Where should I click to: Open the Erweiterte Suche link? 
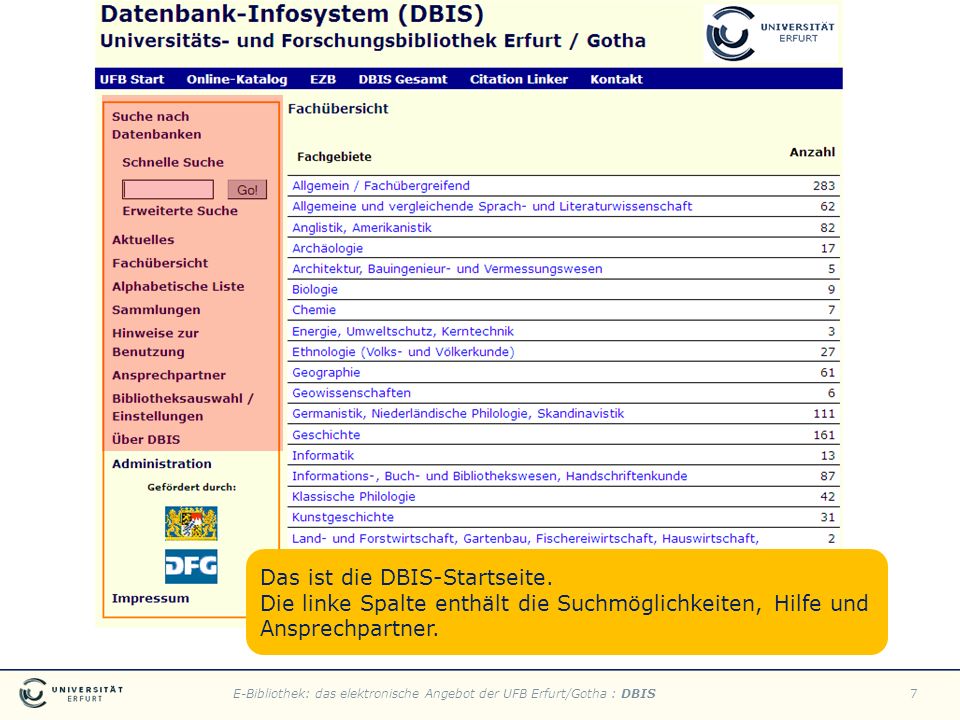[x=180, y=211]
